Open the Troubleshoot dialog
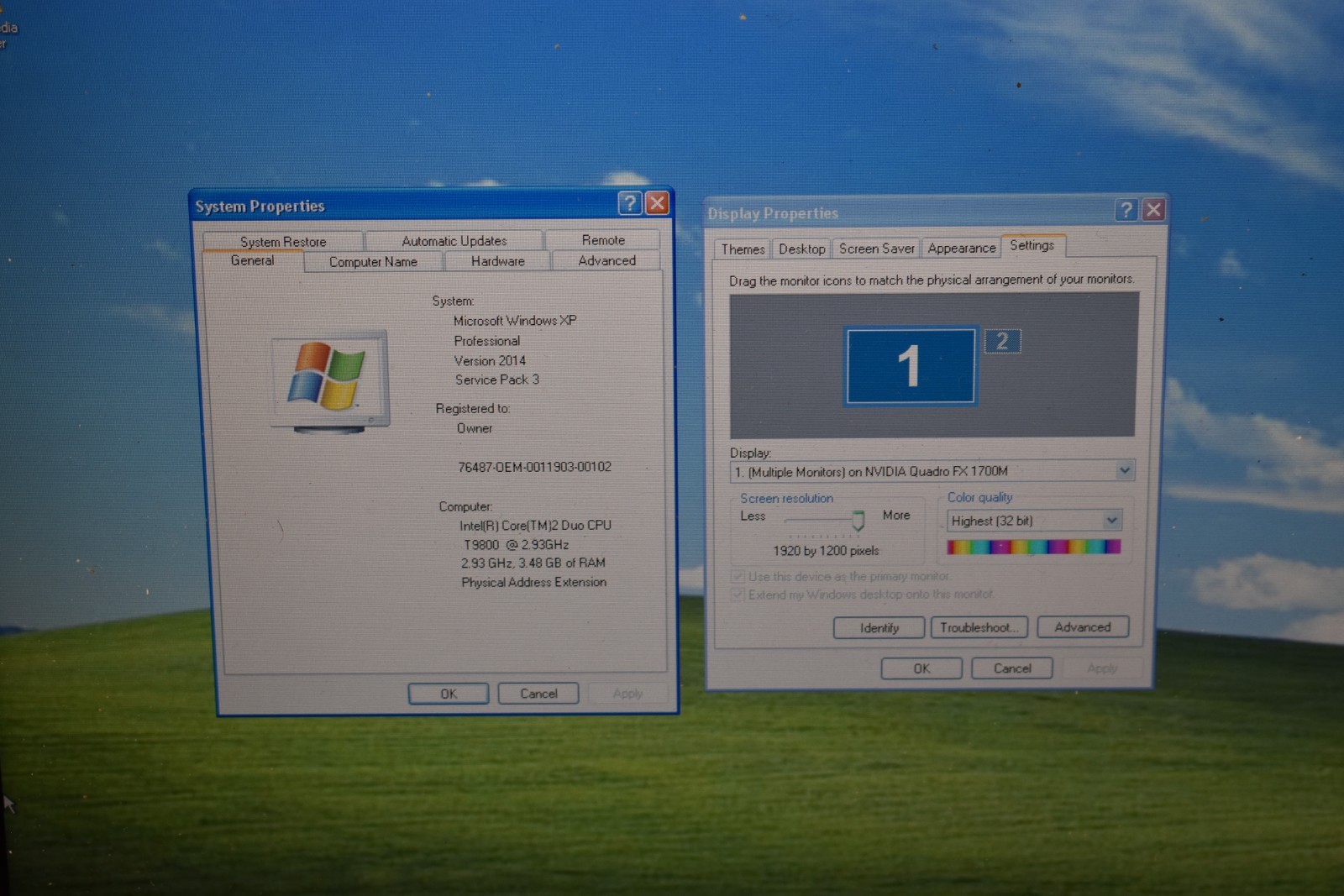 click(x=979, y=627)
